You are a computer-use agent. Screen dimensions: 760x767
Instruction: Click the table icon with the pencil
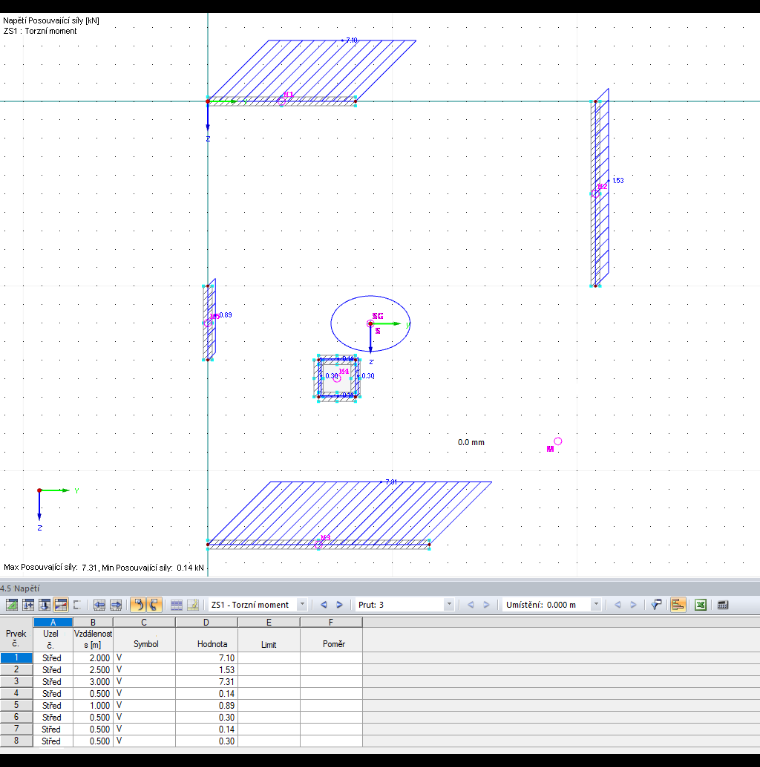click(x=193, y=605)
